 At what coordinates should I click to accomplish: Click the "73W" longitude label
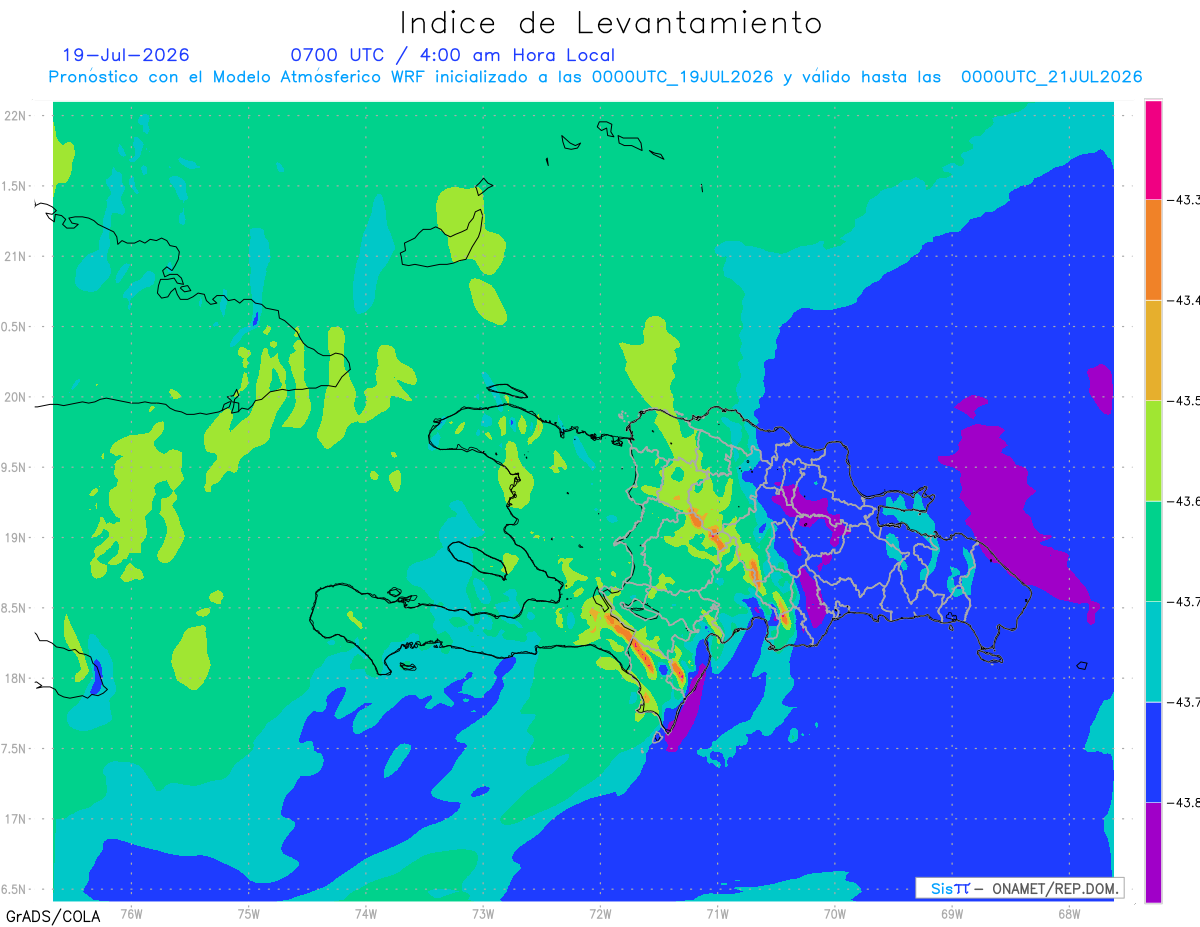483,913
